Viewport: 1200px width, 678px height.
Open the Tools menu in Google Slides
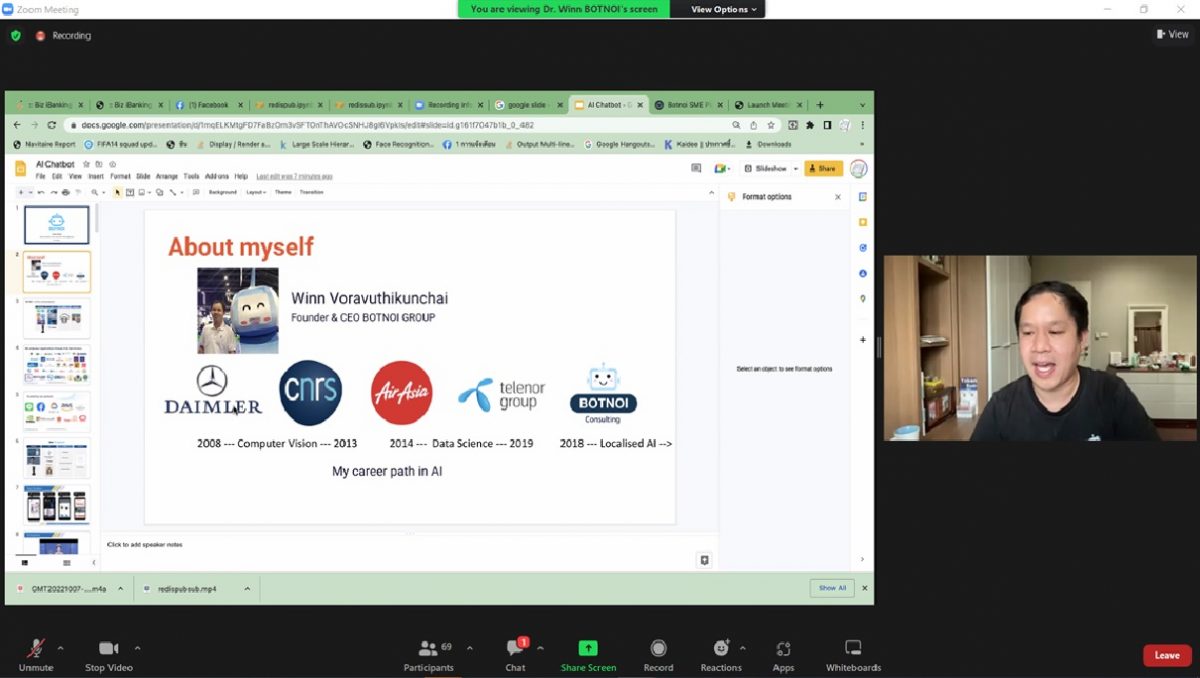(191, 176)
